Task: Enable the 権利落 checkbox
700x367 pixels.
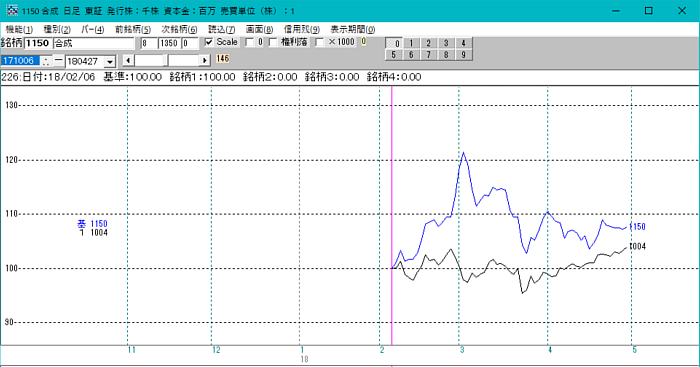Action: [273, 42]
